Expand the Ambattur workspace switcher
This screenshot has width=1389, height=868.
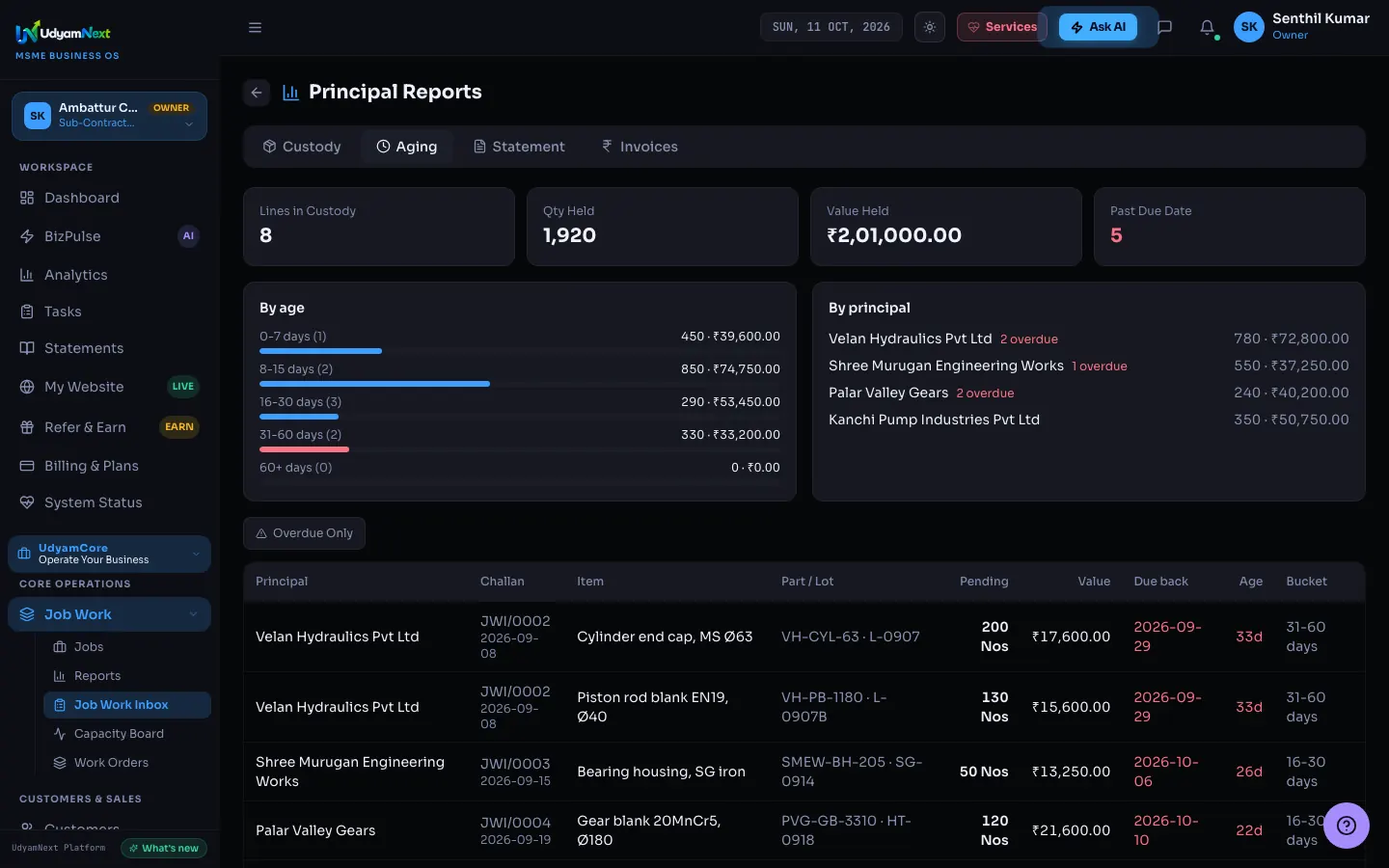[109, 116]
